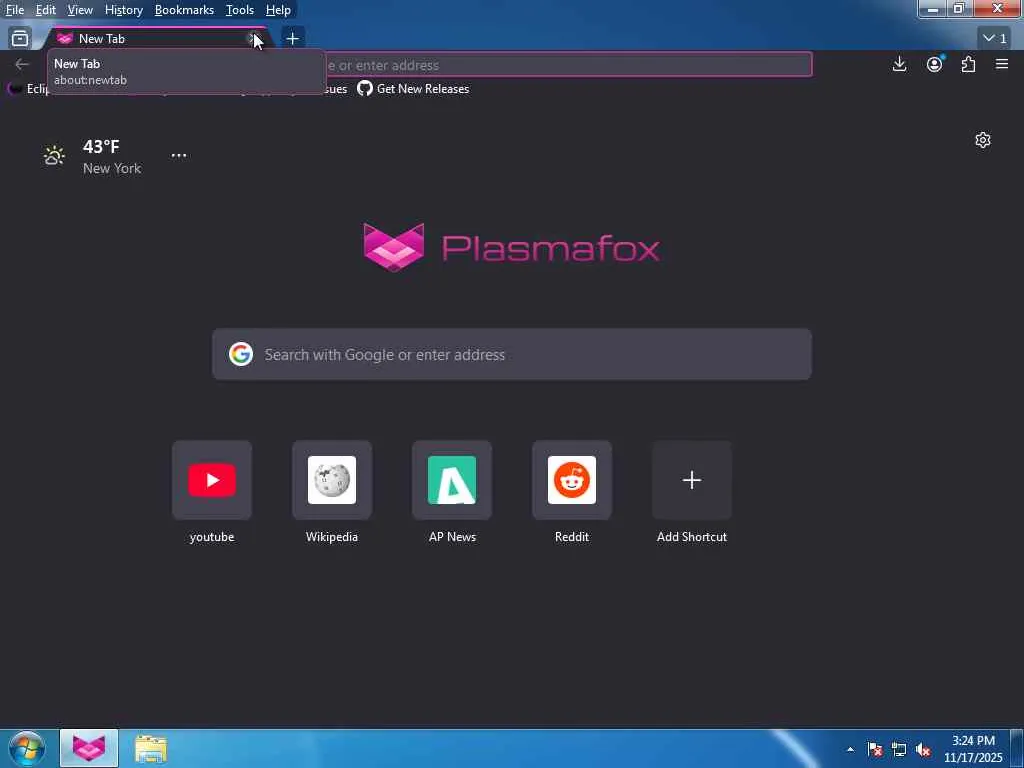Click the weather partly sunny icon
1024x768 pixels.
coord(54,155)
